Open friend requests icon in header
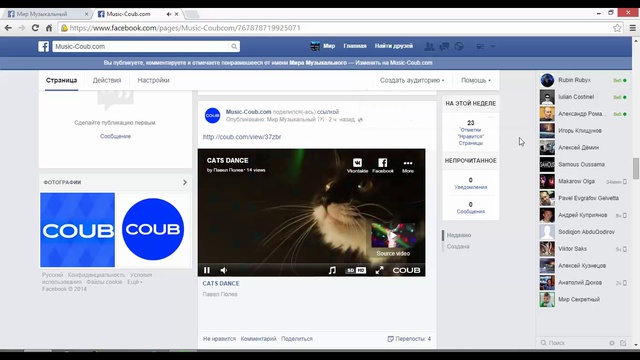Viewport: 640px width, 360px height. tap(429, 47)
